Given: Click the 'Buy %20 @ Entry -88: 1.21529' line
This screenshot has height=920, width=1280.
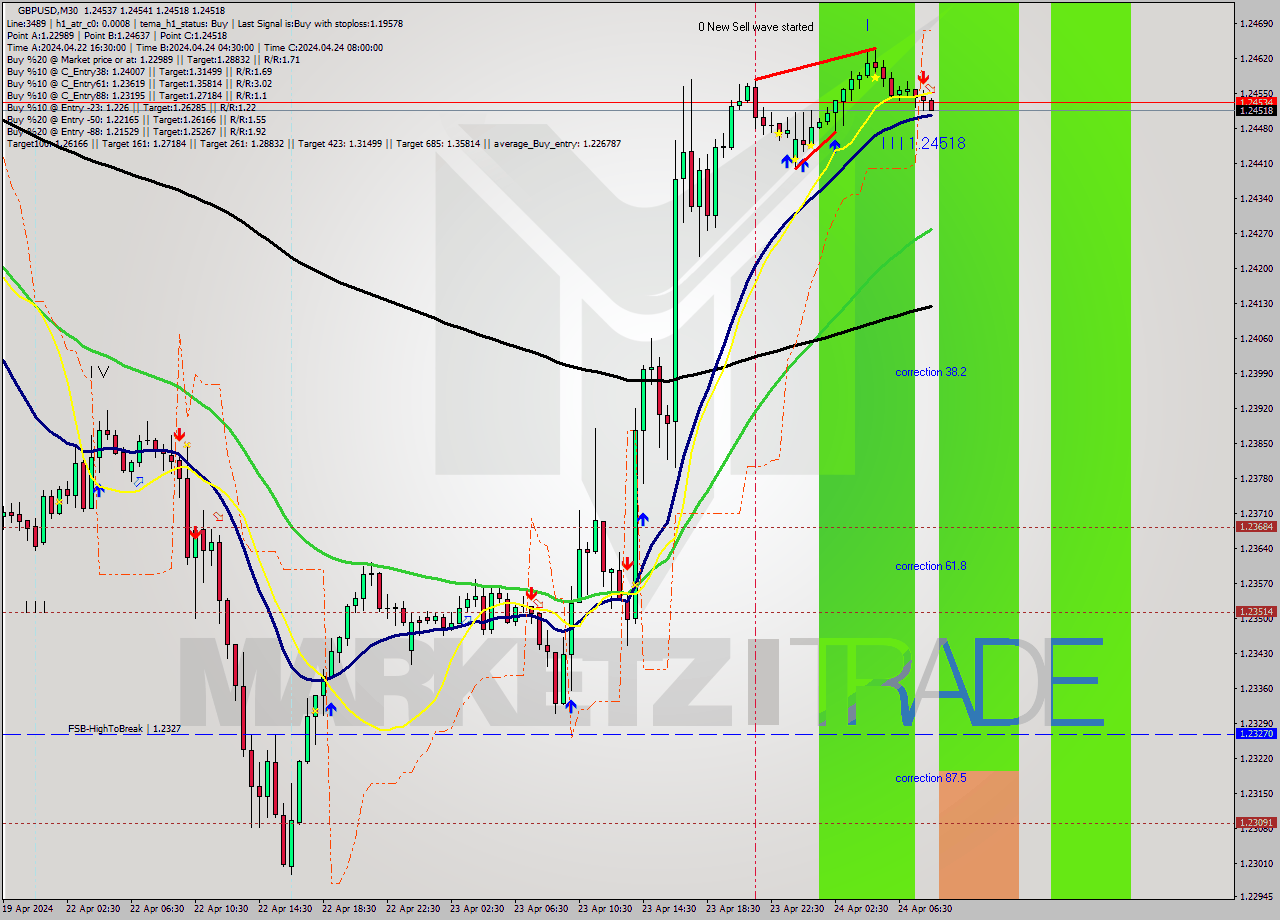Looking at the screenshot, I should click(135, 131).
